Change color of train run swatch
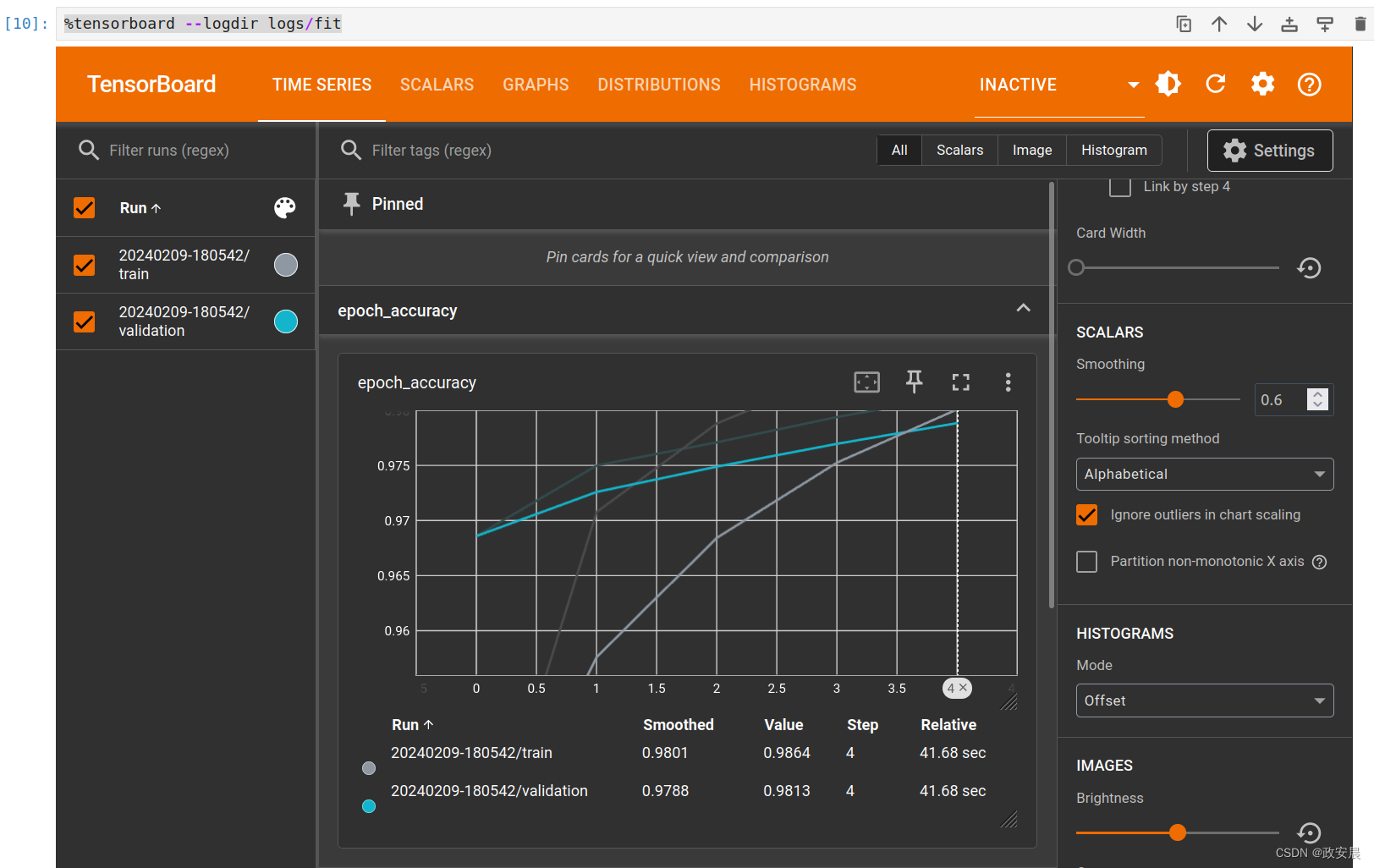The height and width of the screenshot is (868, 1374). (x=286, y=265)
